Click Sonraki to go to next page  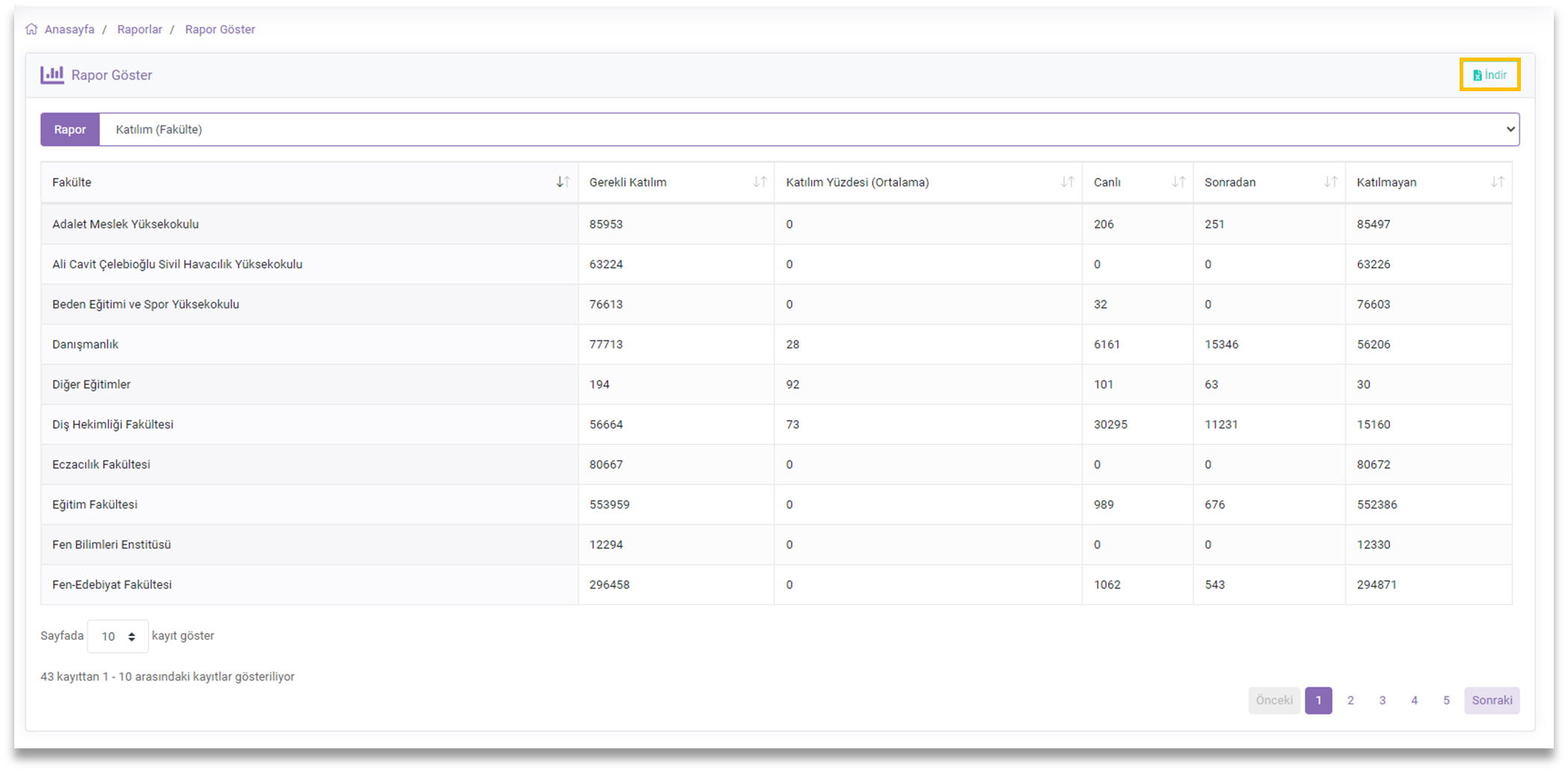[1491, 700]
